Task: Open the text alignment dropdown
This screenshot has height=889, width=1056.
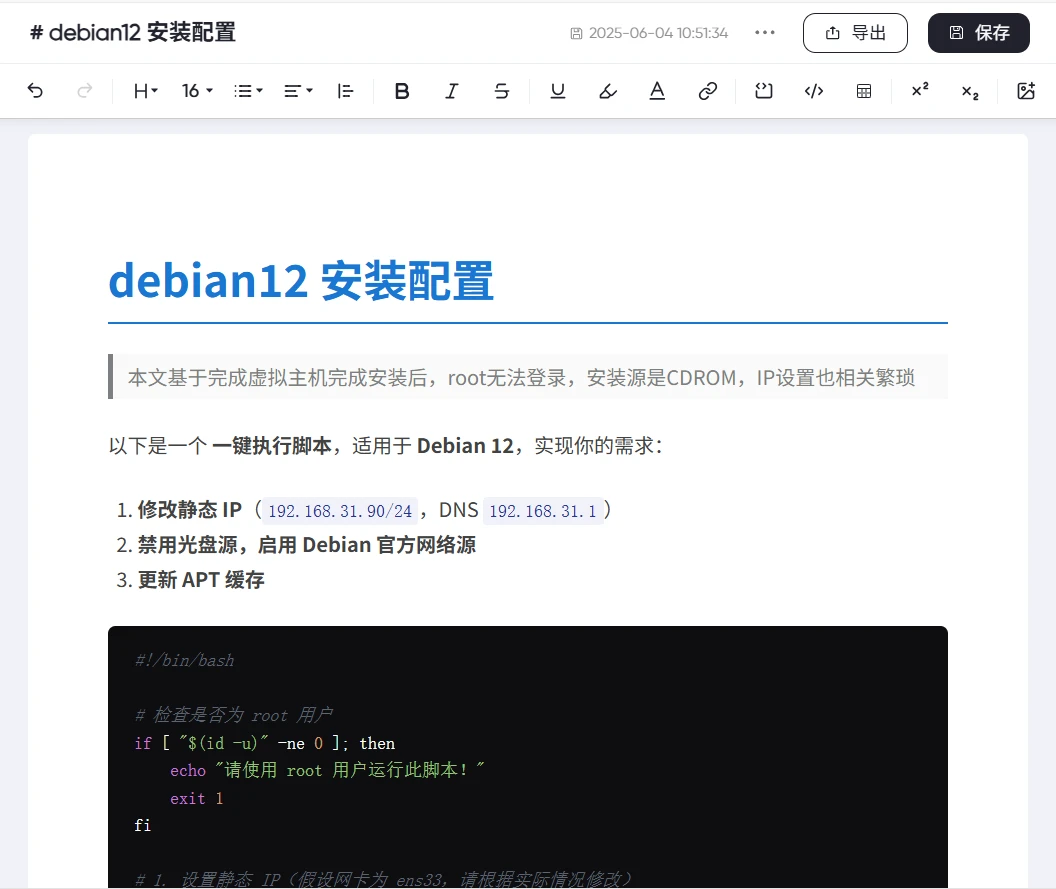Action: pyautogui.click(x=298, y=90)
